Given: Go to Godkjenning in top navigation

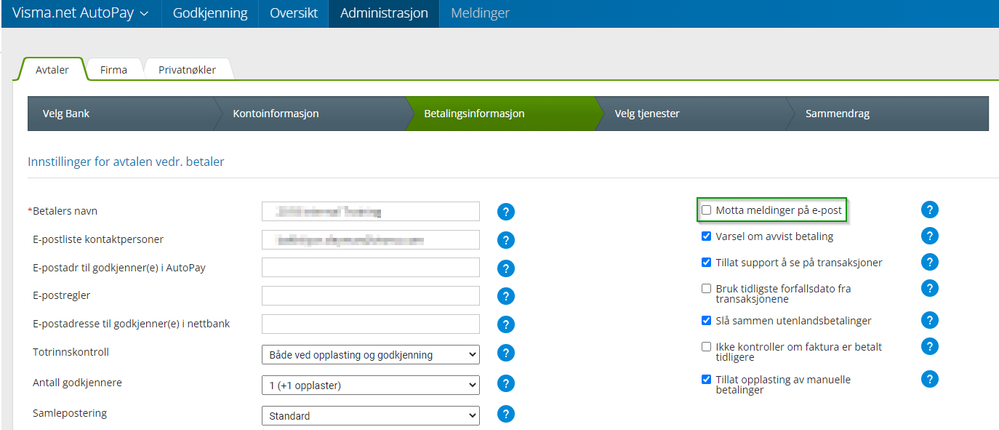Looking at the screenshot, I should click(210, 13).
